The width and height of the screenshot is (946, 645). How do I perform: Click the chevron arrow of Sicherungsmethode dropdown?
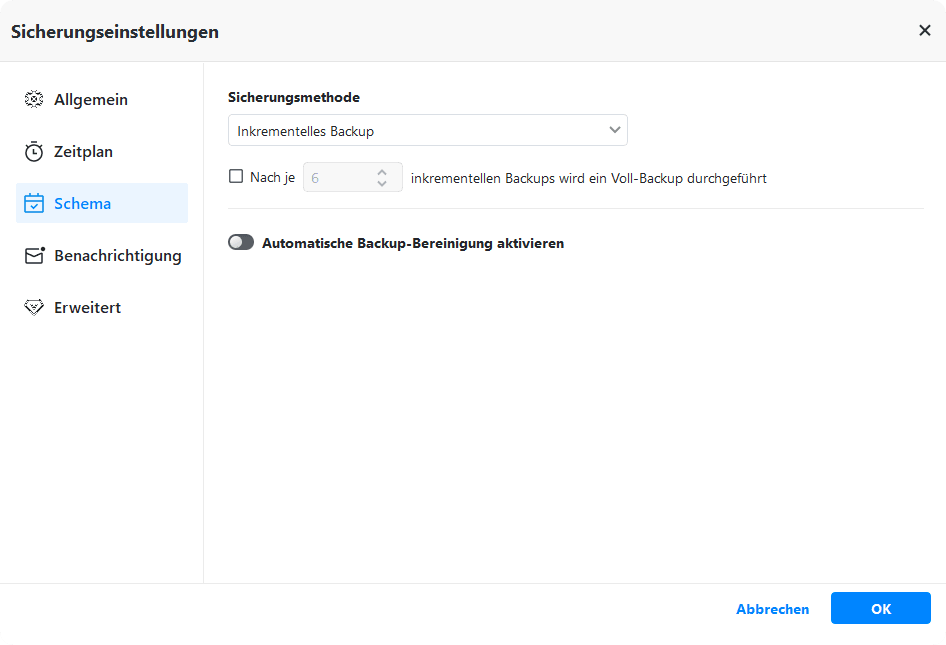(614, 131)
